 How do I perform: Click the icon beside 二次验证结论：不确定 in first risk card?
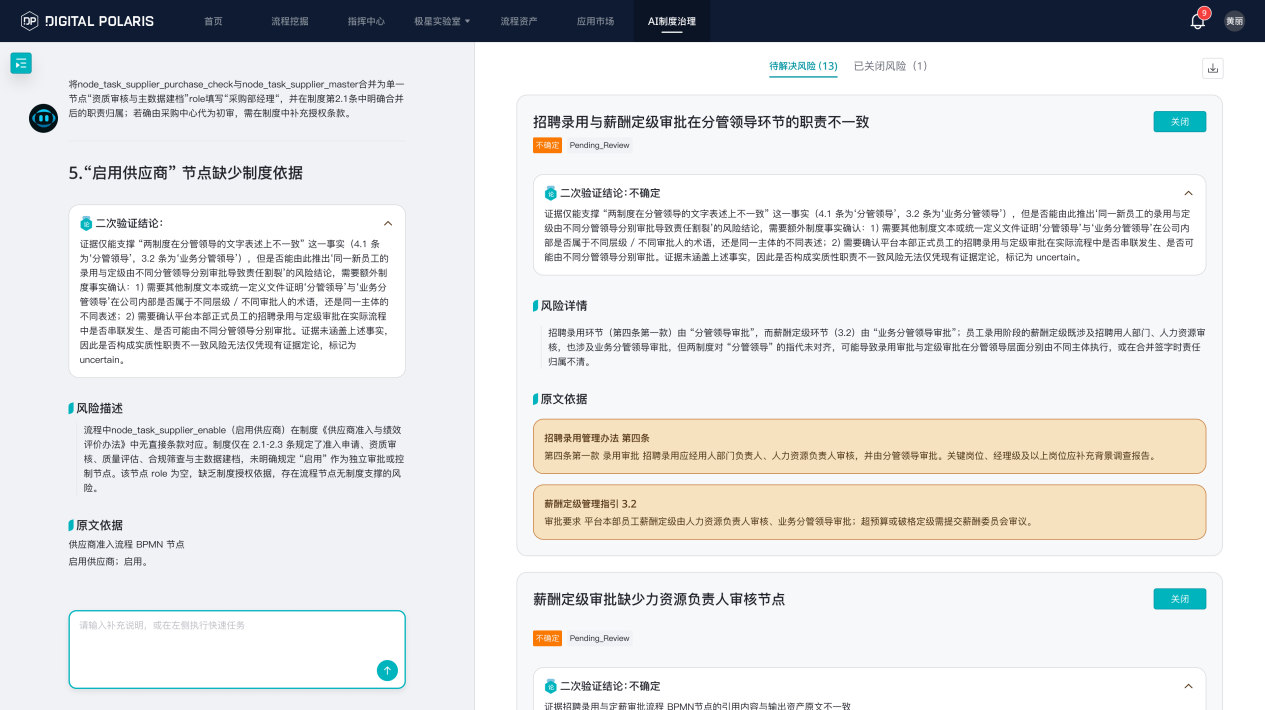tap(550, 193)
